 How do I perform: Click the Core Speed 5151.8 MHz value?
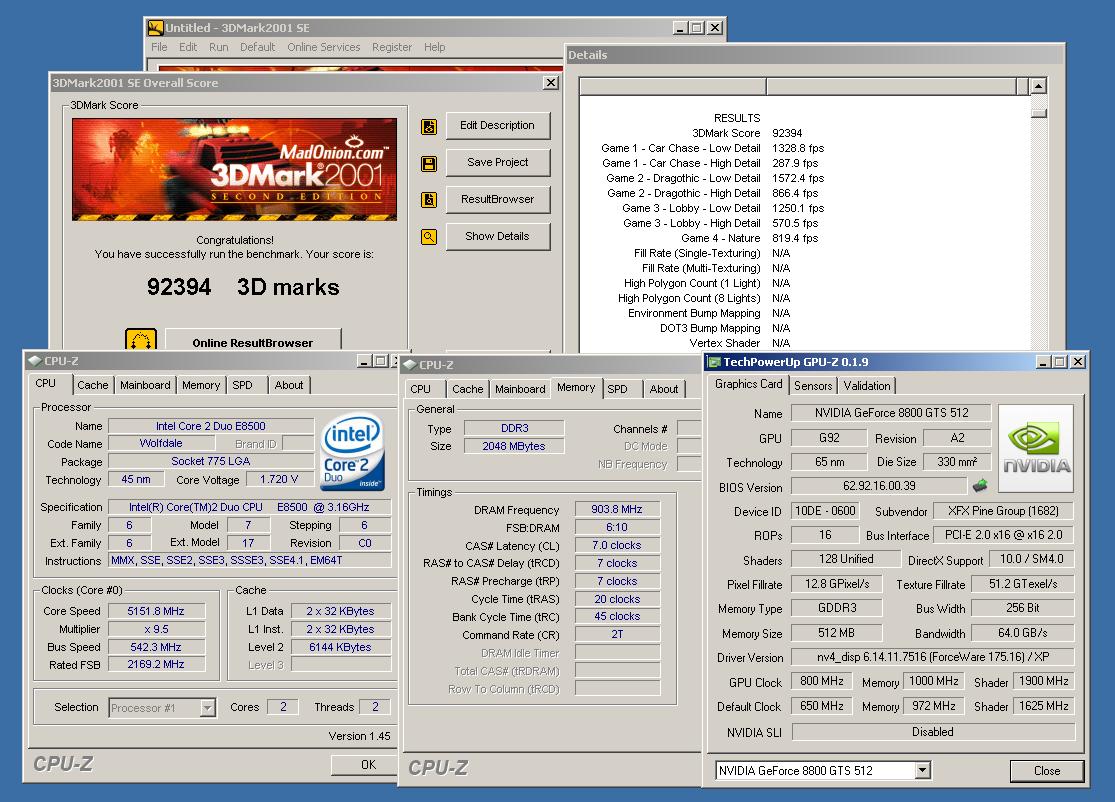tap(156, 611)
